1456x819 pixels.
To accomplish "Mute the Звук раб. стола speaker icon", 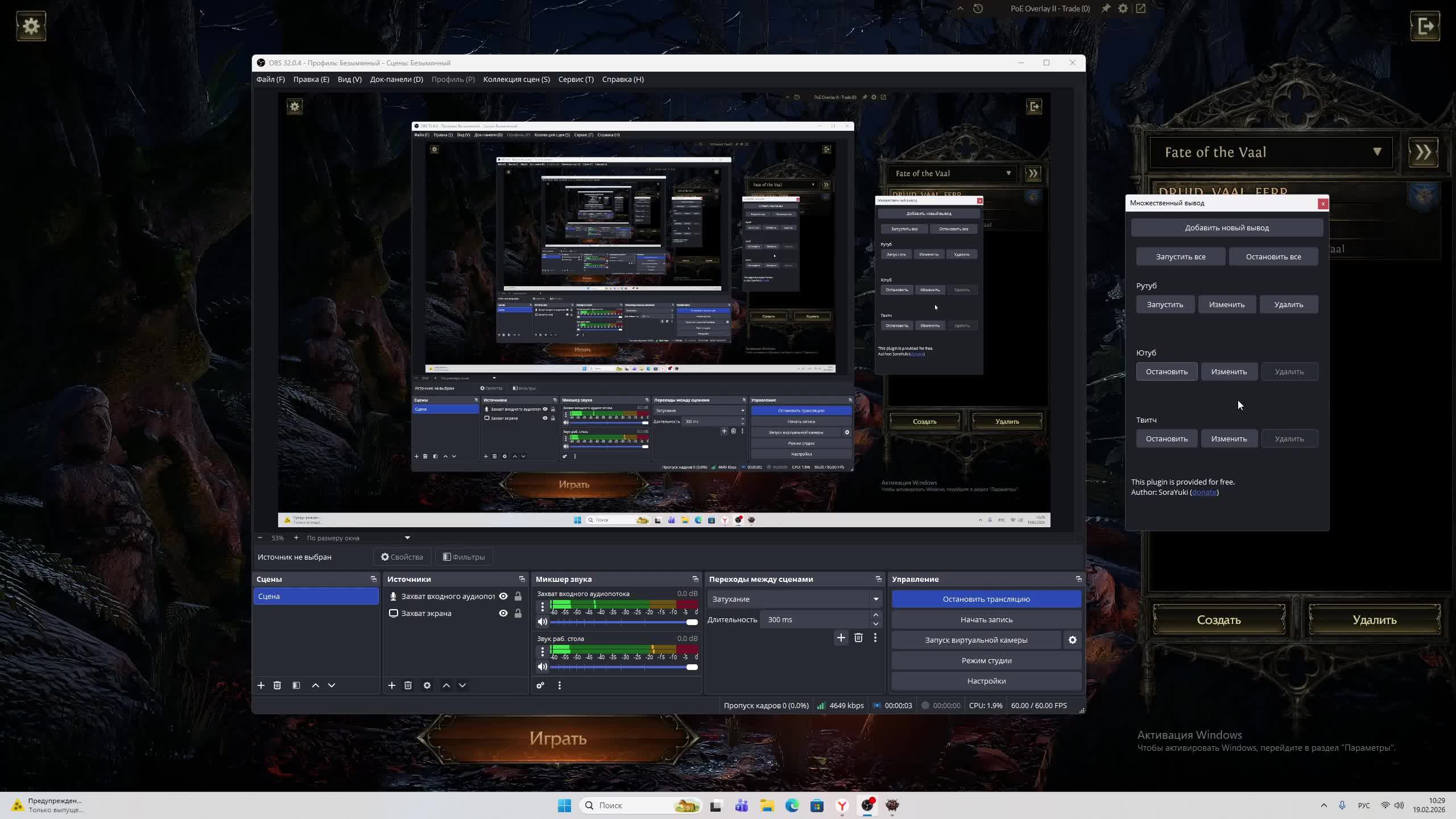I will [x=543, y=667].
